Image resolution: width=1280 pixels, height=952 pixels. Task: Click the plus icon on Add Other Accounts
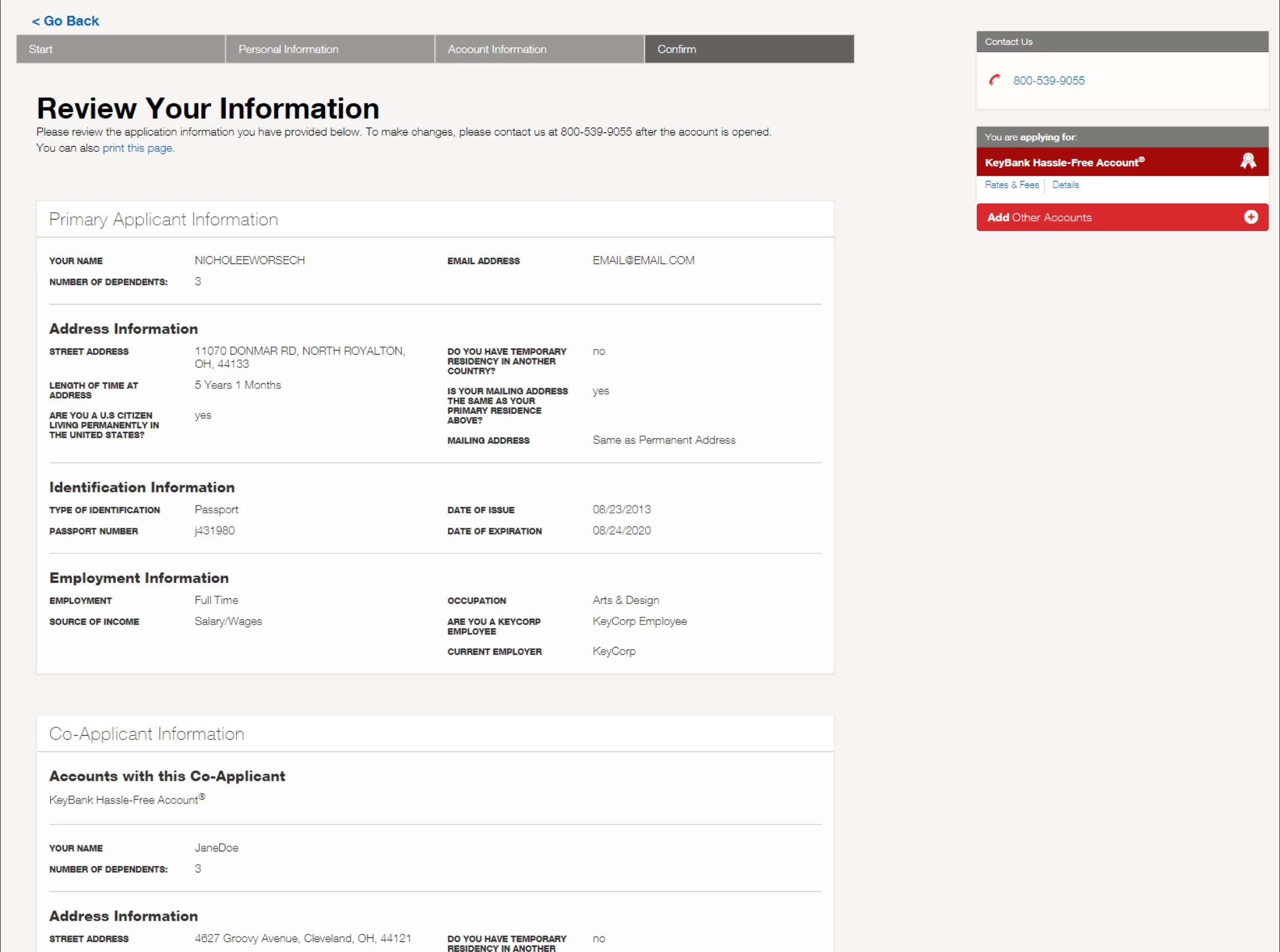(x=1251, y=217)
